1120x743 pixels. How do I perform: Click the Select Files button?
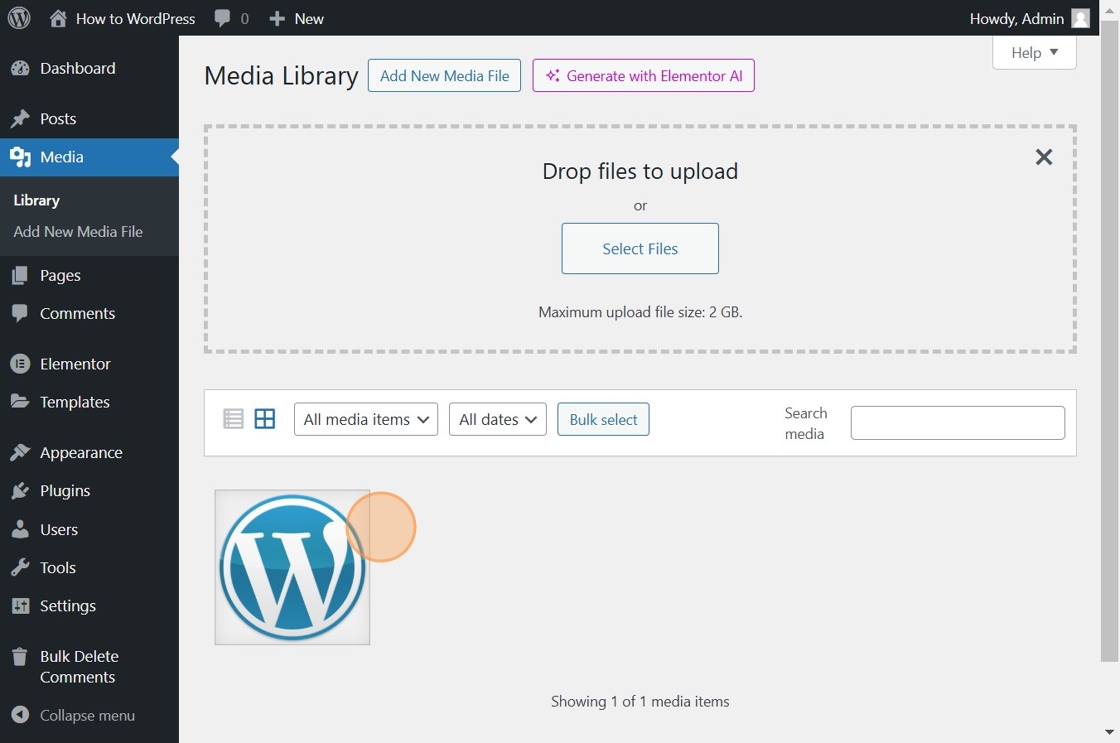[640, 249]
